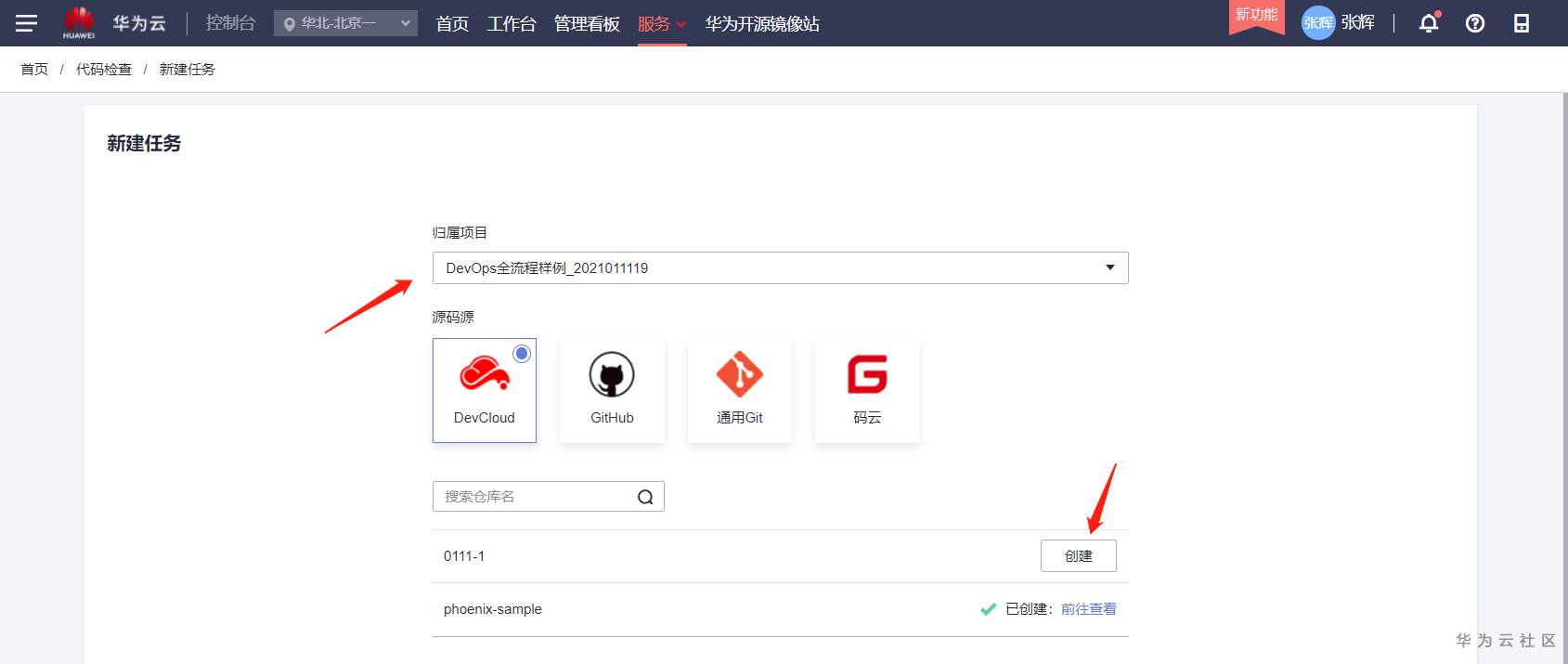Click 前往查看 for phoenix-sample
This screenshot has height=664, width=1568.
tap(1089, 609)
